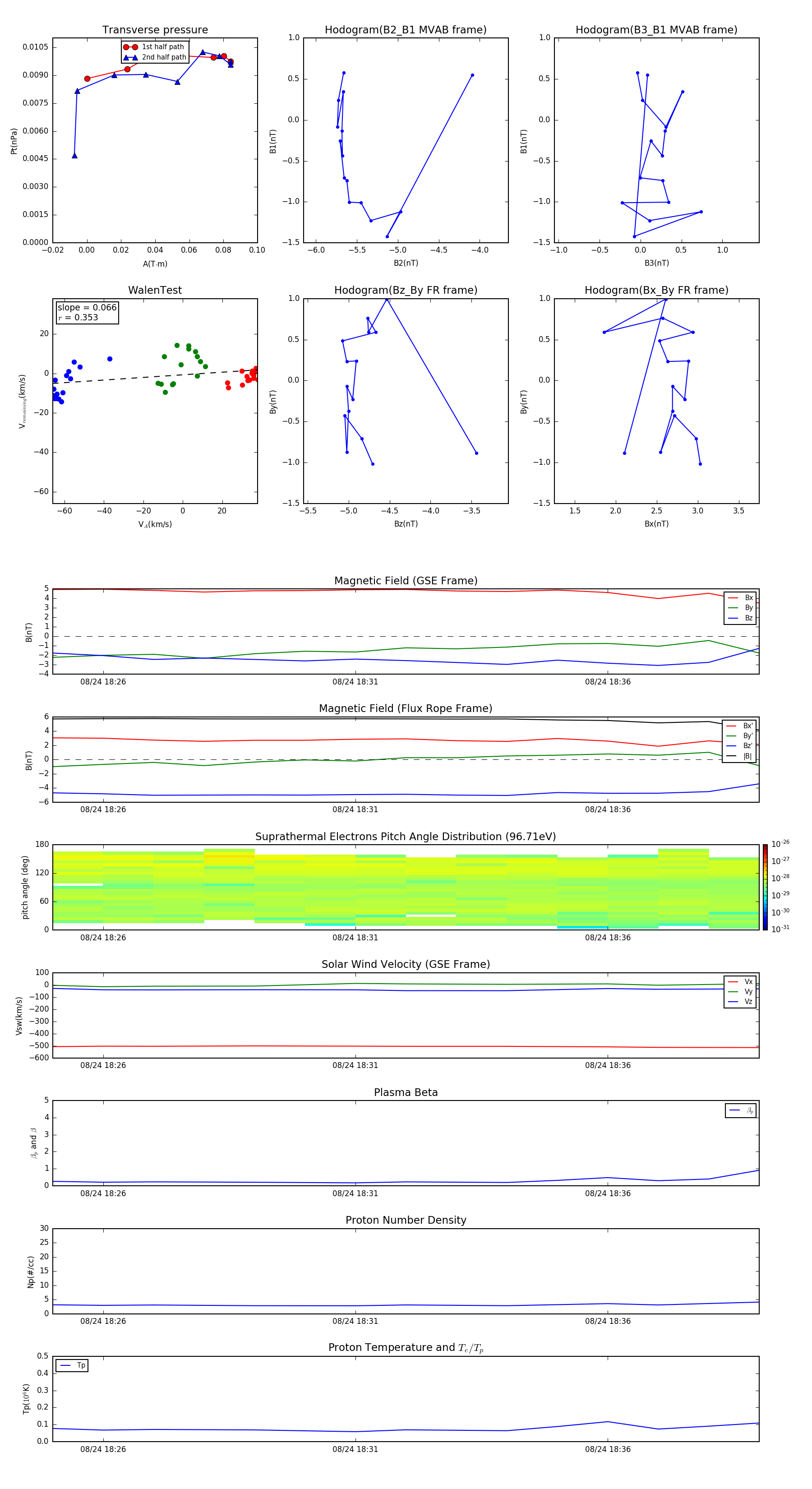The width and height of the screenshot is (812, 1489).
Task: Click the "WalenTest" plot title
Action: [x=155, y=290]
